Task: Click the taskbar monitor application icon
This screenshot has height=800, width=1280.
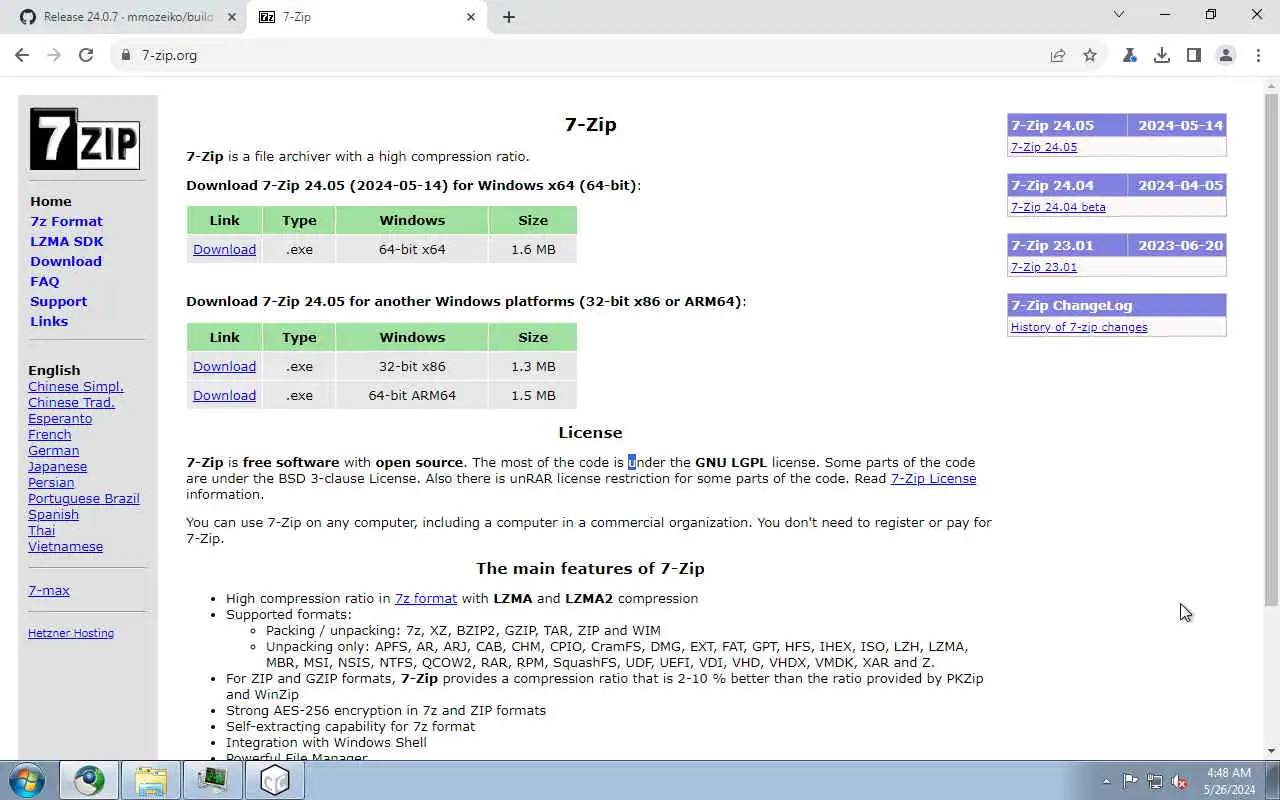Action: coord(213,780)
